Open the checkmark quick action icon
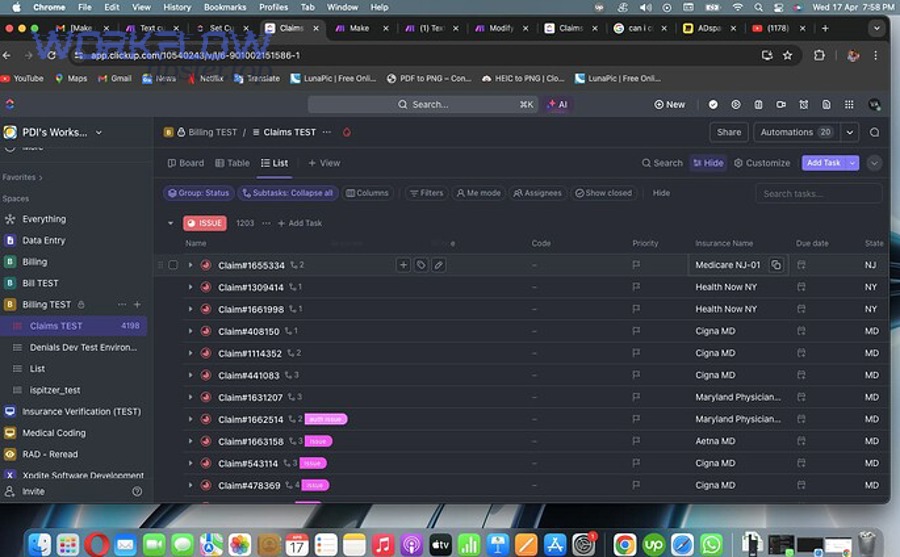The image size is (900, 557). click(x=713, y=105)
